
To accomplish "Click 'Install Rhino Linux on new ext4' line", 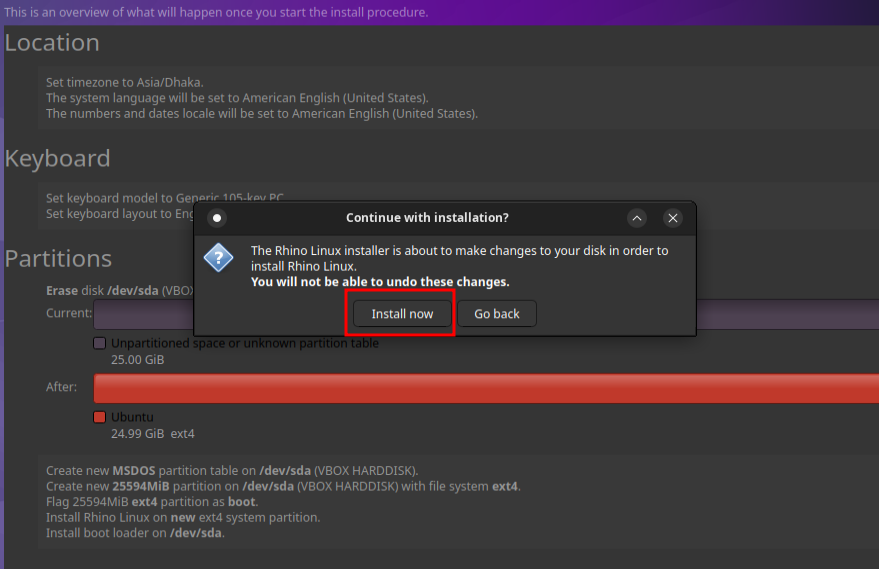I will click(183, 517).
